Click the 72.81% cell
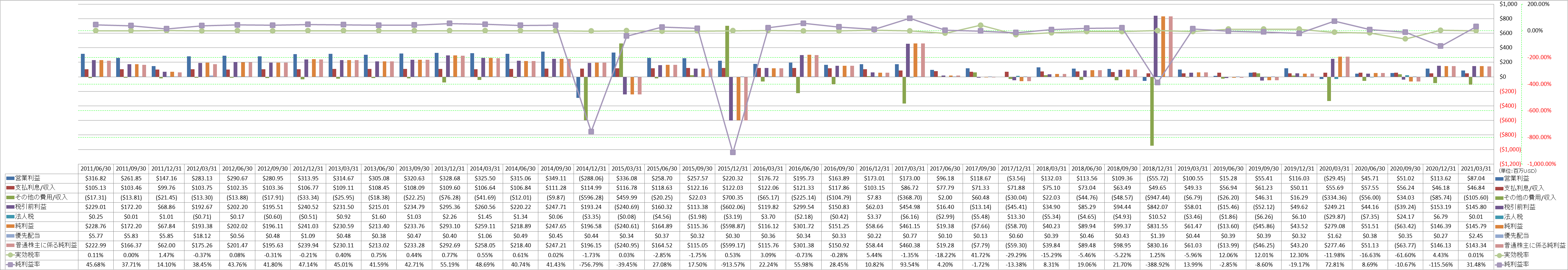 pyautogui.click(x=1334, y=264)
